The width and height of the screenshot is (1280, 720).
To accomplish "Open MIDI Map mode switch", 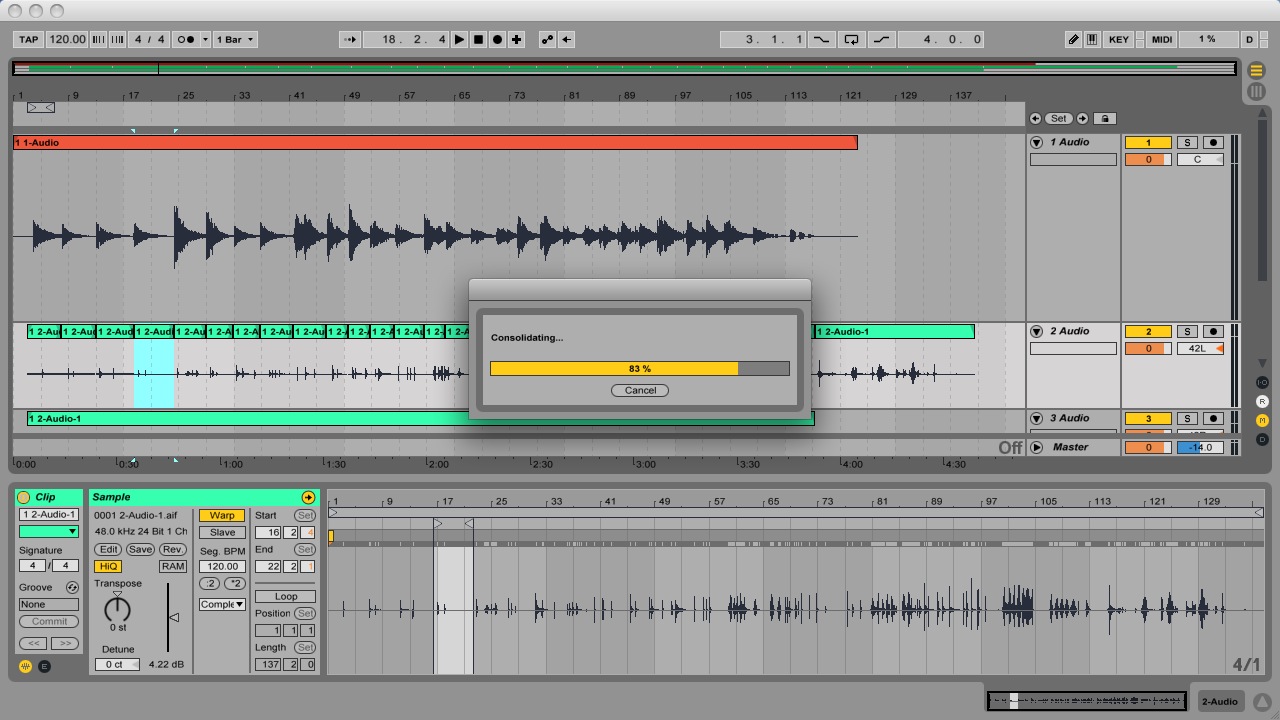I will coord(1161,40).
